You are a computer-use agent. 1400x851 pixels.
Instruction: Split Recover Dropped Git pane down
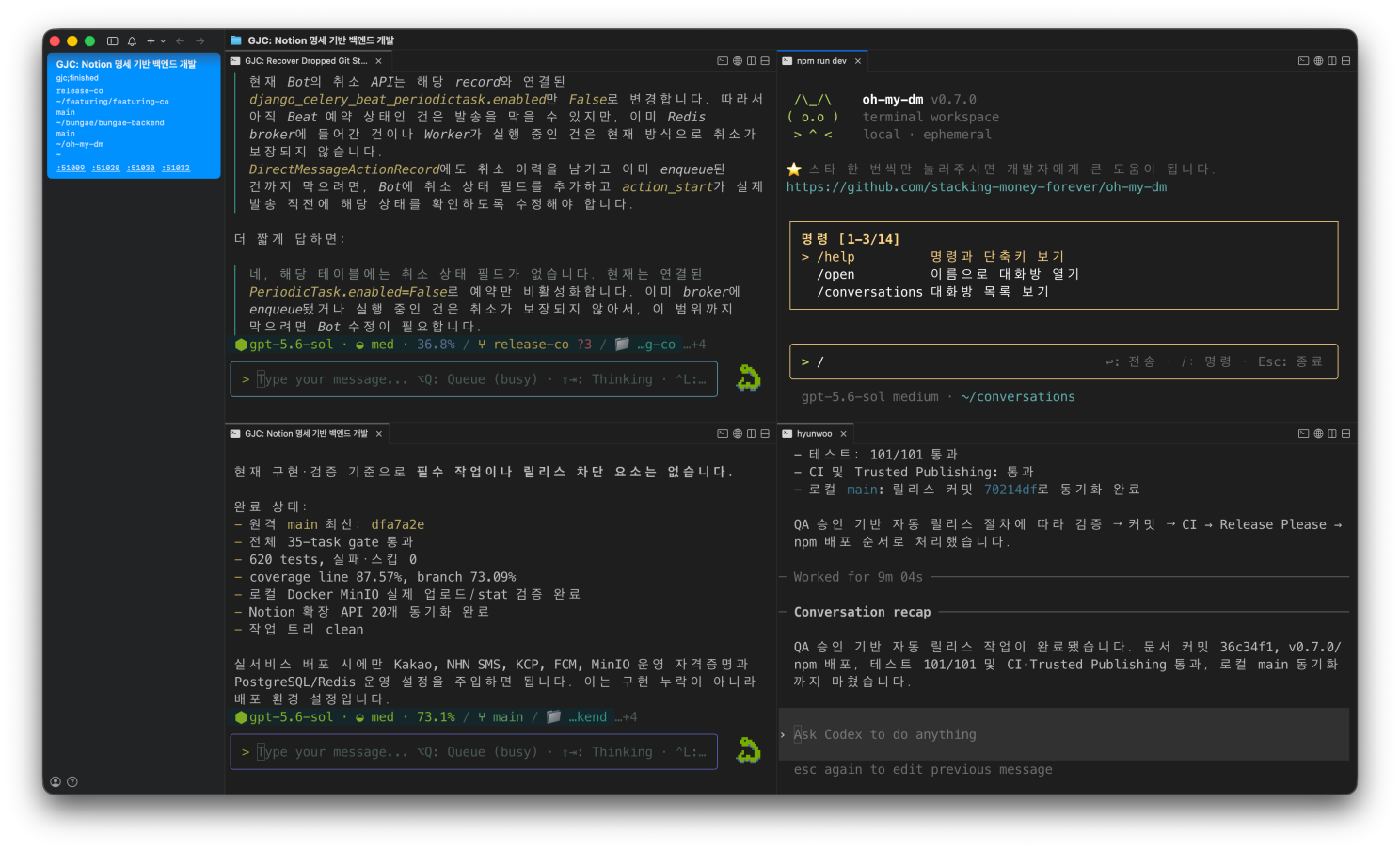(765, 61)
